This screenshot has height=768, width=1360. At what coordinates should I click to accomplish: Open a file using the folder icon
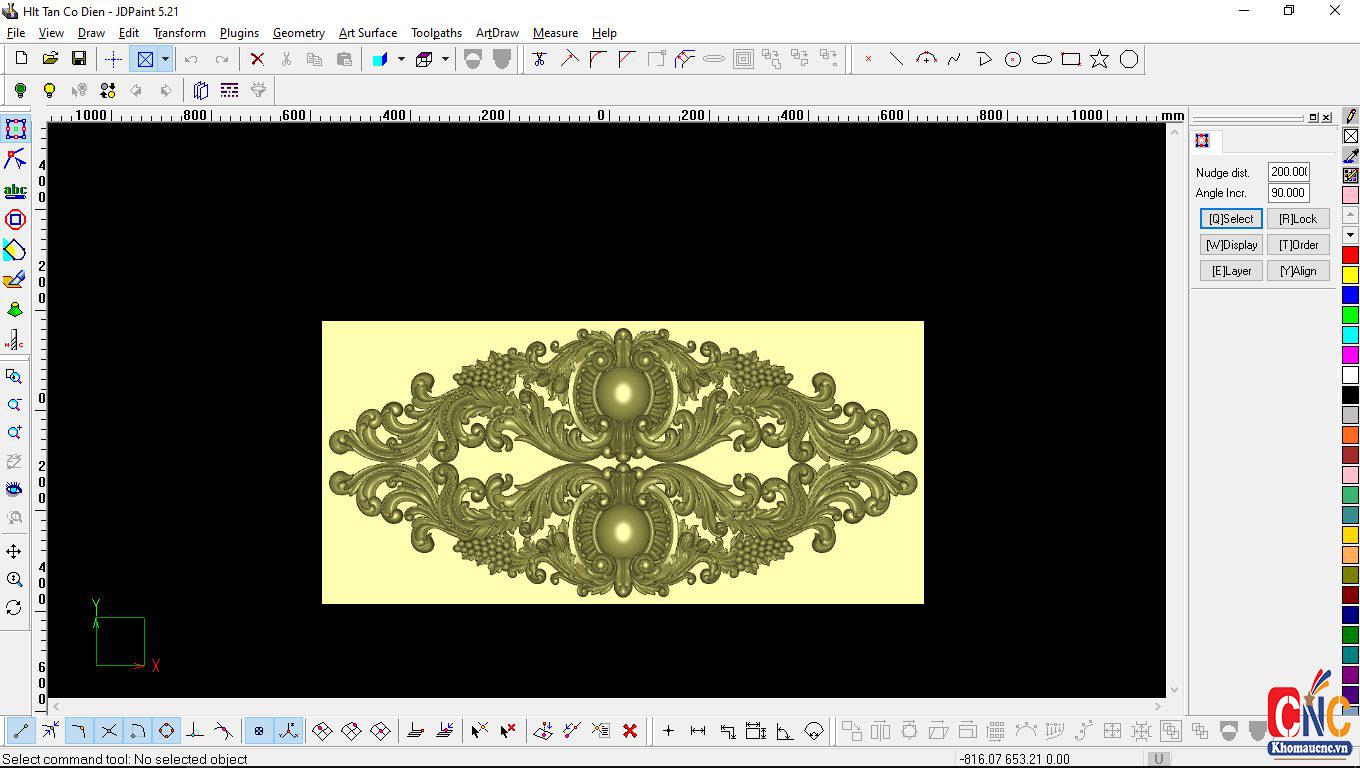click(49, 58)
